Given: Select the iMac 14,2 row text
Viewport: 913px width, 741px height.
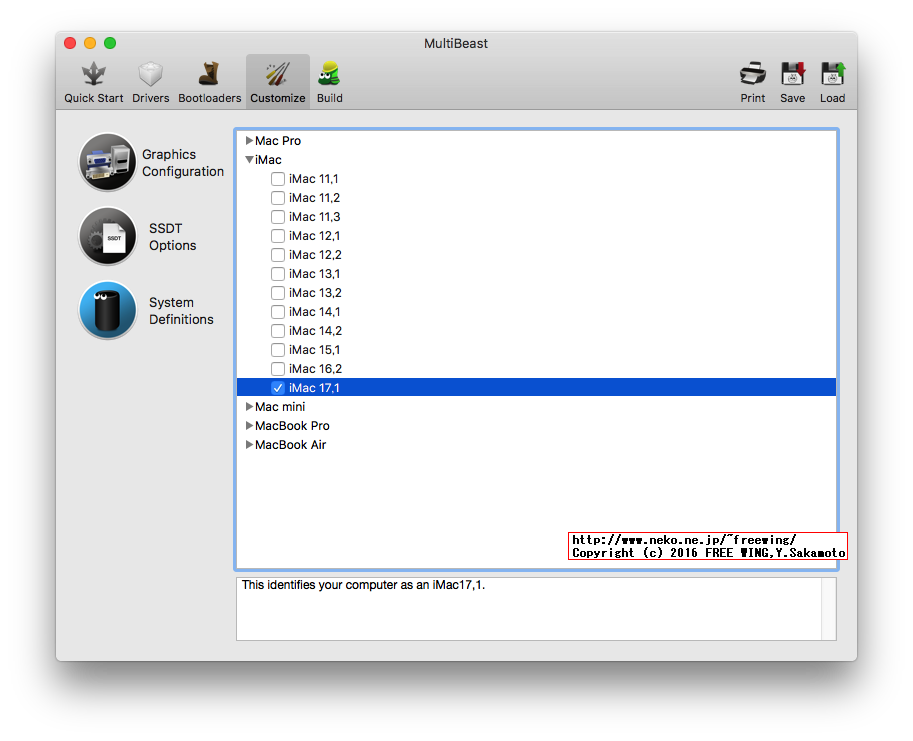Looking at the screenshot, I should coord(315,331).
